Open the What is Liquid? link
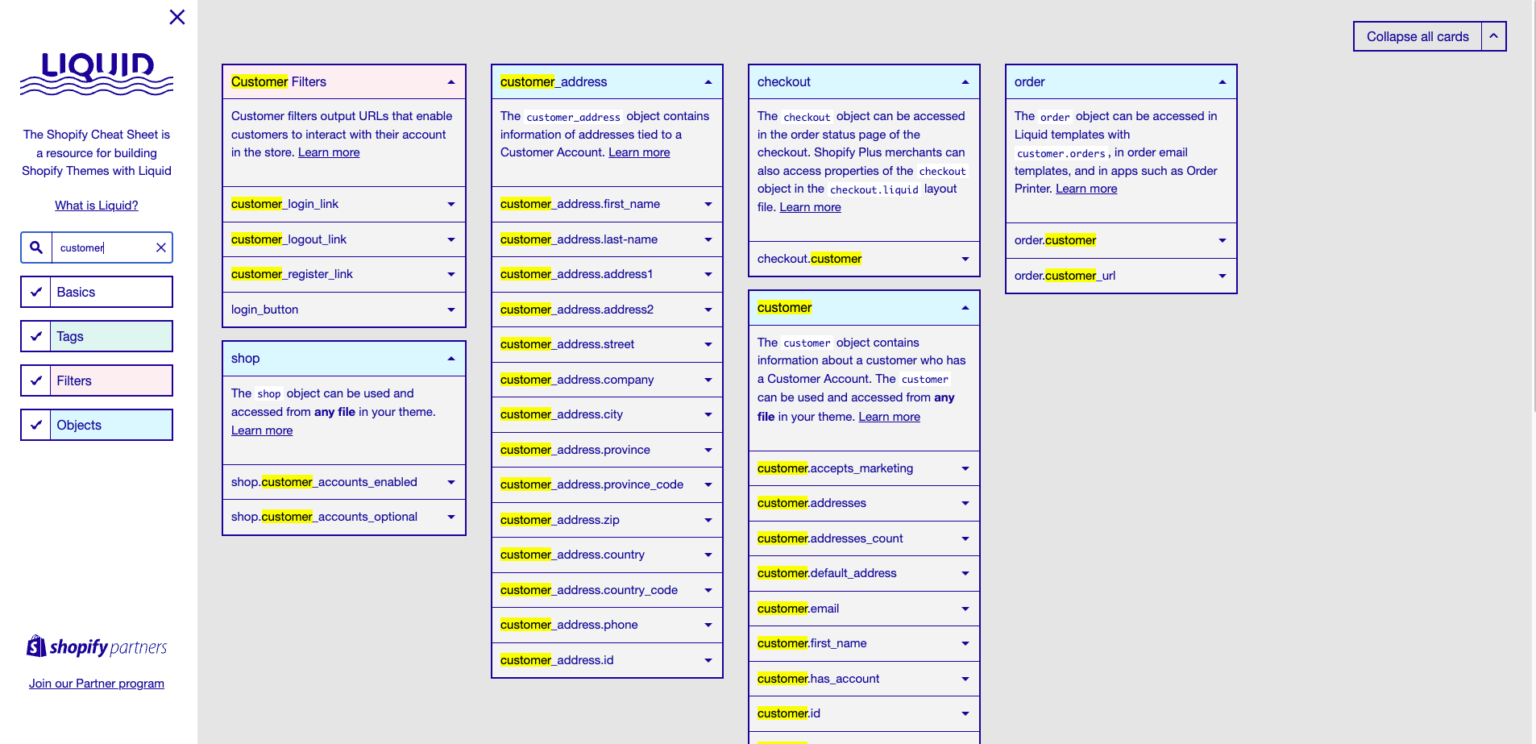This screenshot has width=1536, height=744. click(97, 205)
